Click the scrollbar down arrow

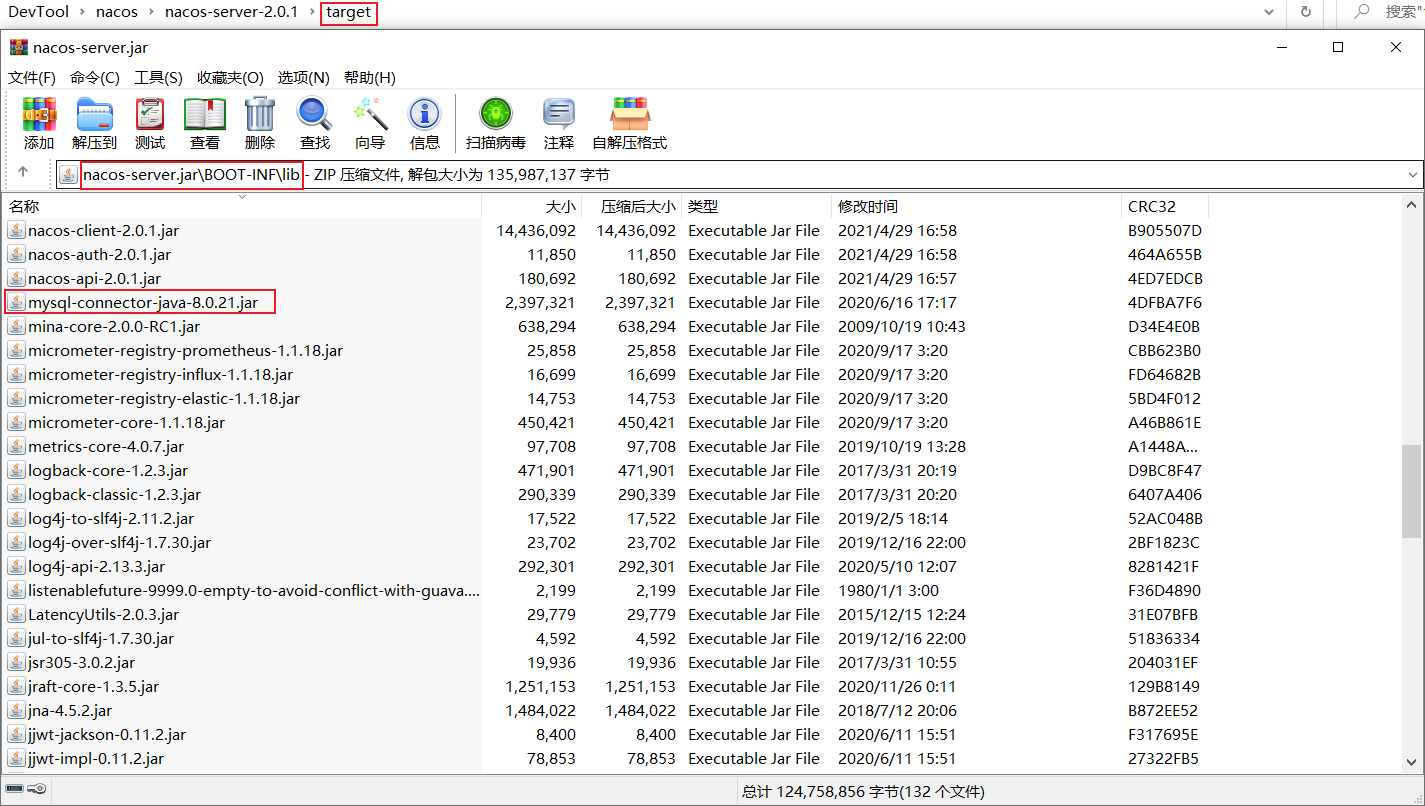(1413, 764)
